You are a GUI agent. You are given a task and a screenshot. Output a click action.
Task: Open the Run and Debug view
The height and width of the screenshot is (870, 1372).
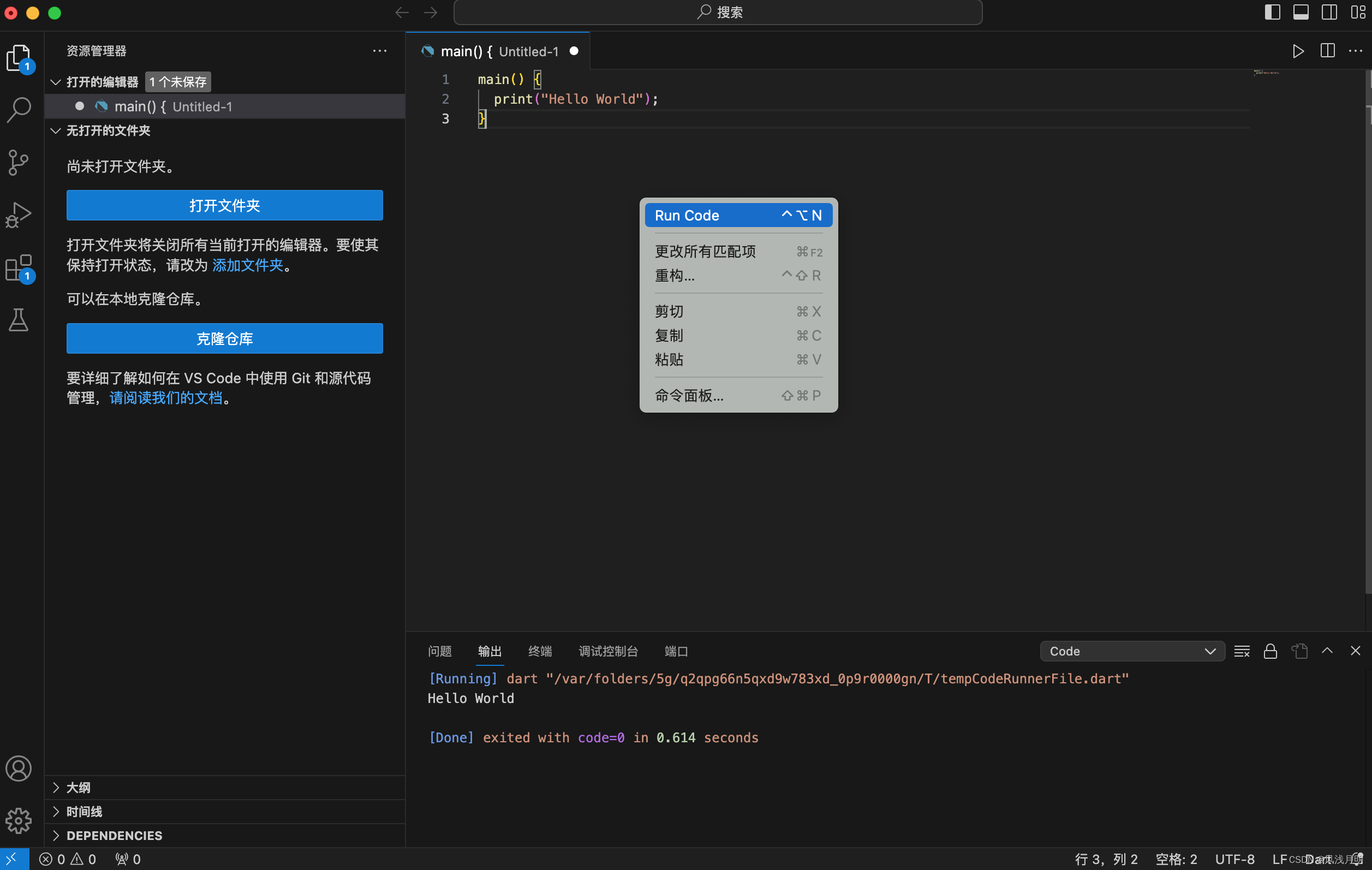click(x=19, y=214)
